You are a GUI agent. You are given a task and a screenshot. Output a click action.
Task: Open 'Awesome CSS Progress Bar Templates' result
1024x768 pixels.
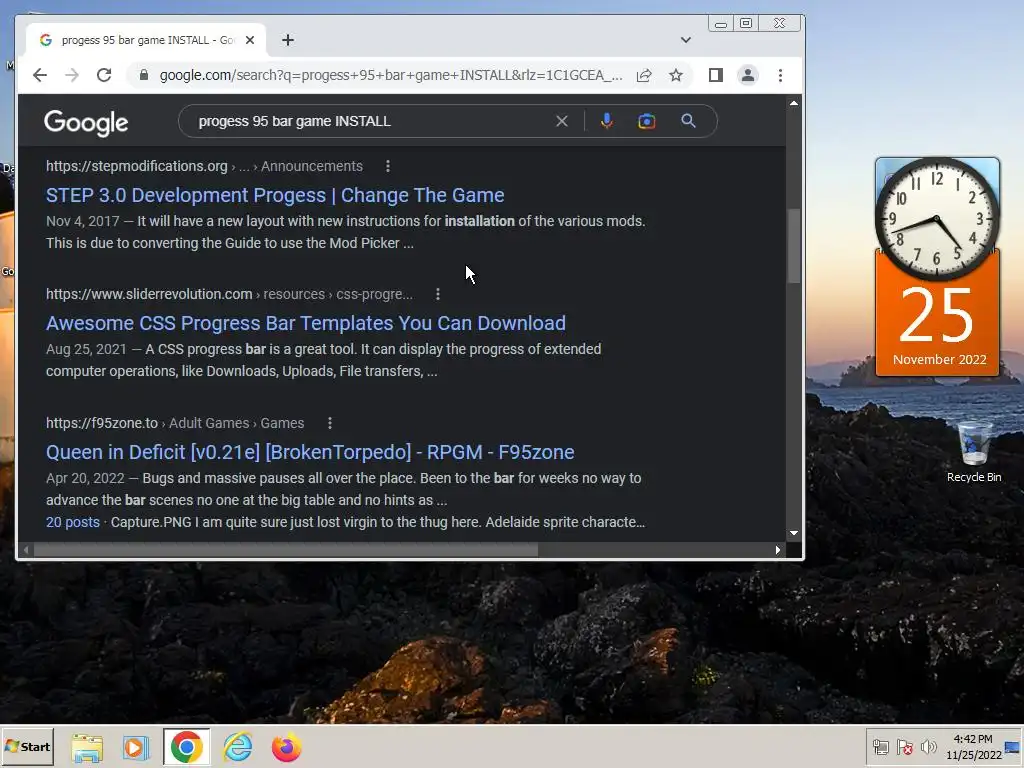(x=306, y=323)
